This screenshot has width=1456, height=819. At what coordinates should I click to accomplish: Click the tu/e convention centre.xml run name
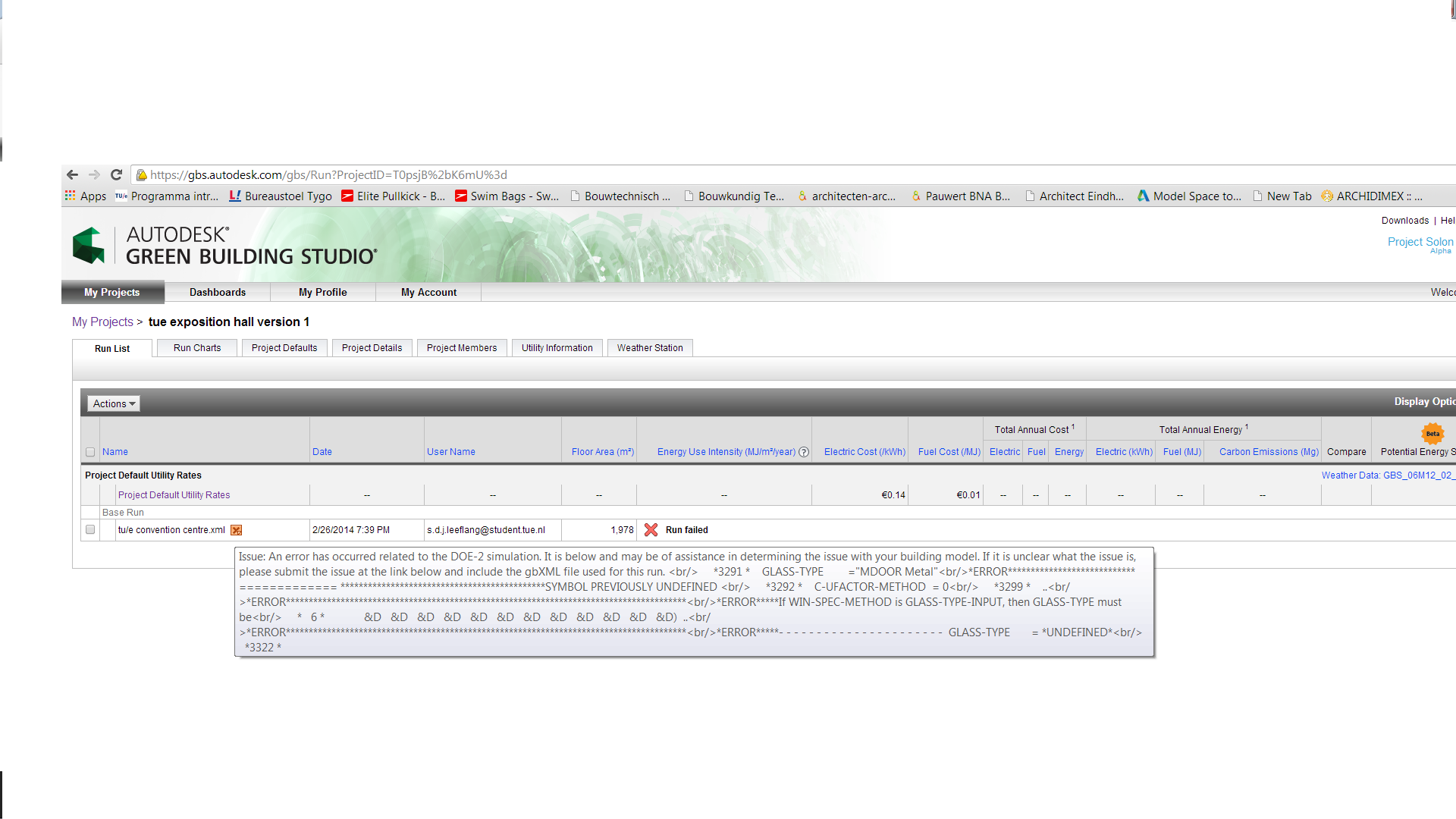[x=171, y=530]
